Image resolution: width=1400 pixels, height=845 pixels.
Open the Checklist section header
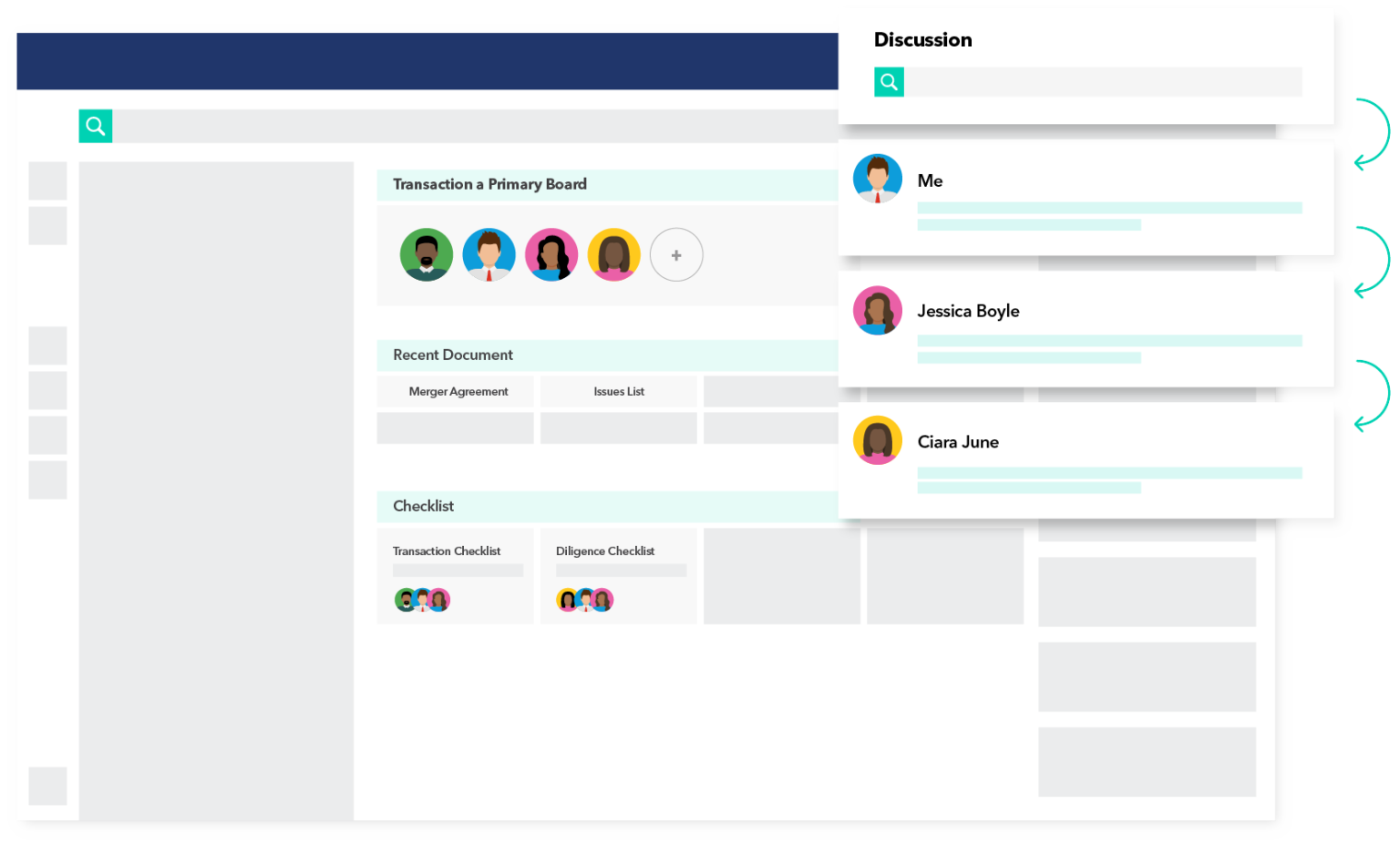click(422, 506)
